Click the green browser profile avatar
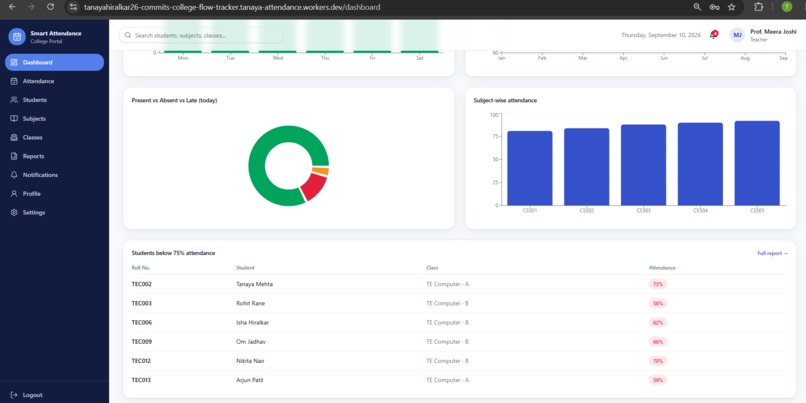 click(x=786, y=7)
